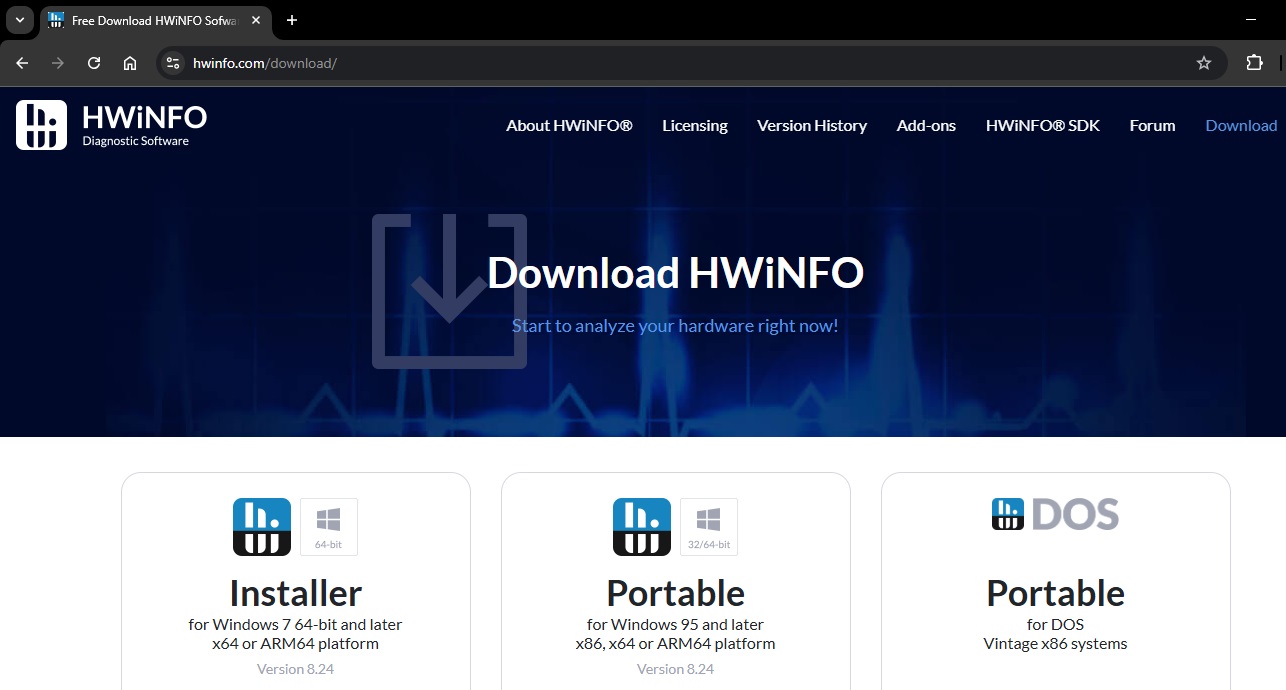Open the Licensing page
Image resolution: width=1286 pixels, height=690 pixels.
pos(694,126)
